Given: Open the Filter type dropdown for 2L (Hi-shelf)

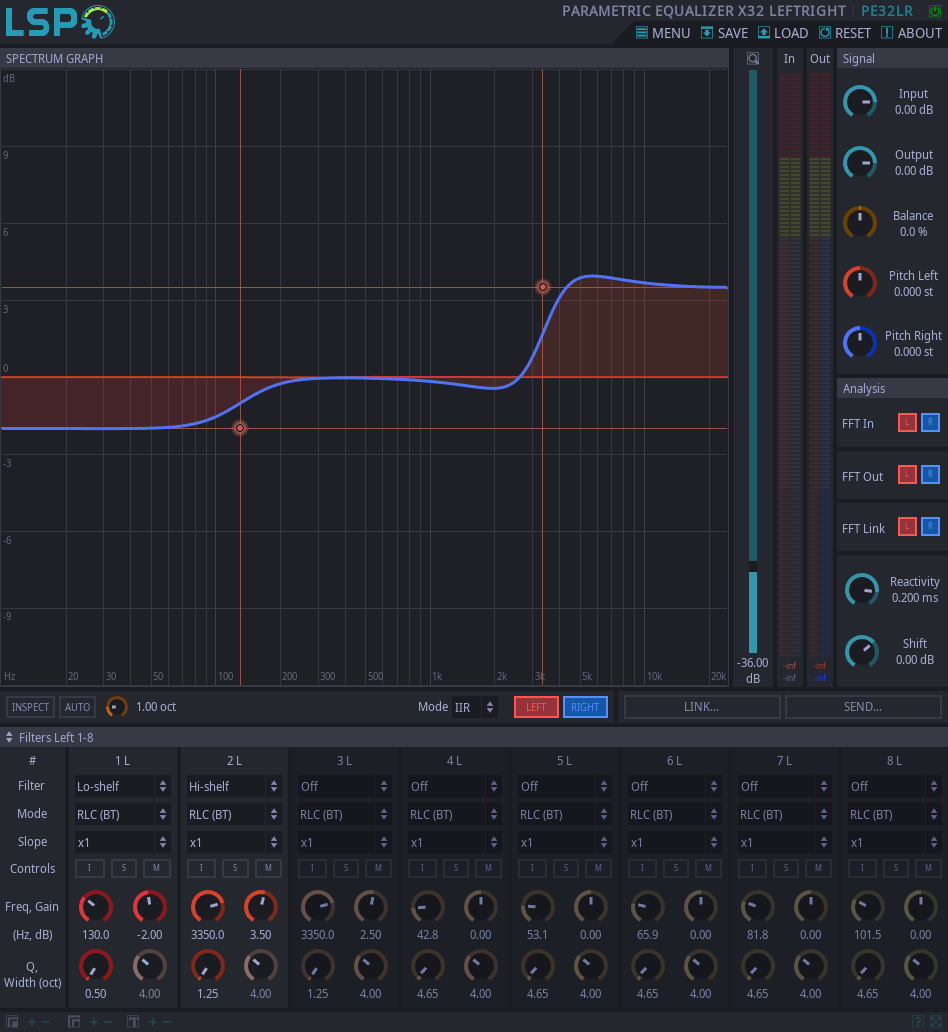Looking at the screenshot, I should tap(234, 787).
